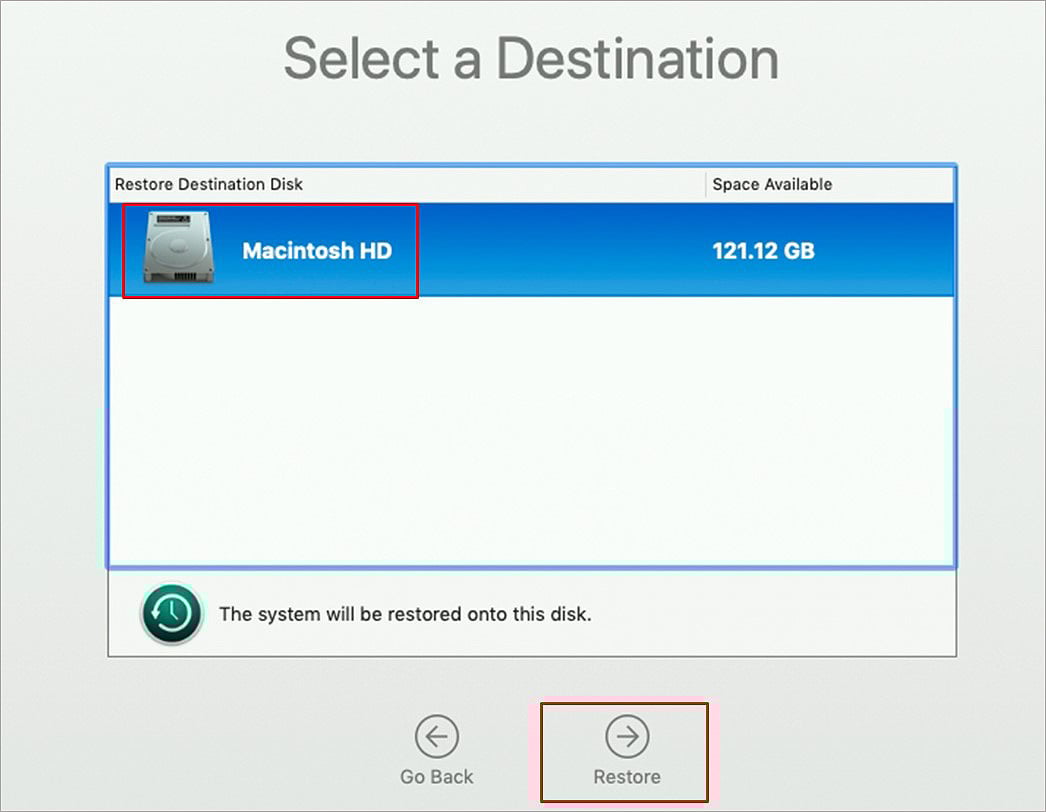
Task: Click the Restore label
Action: [x=627, y=777]
